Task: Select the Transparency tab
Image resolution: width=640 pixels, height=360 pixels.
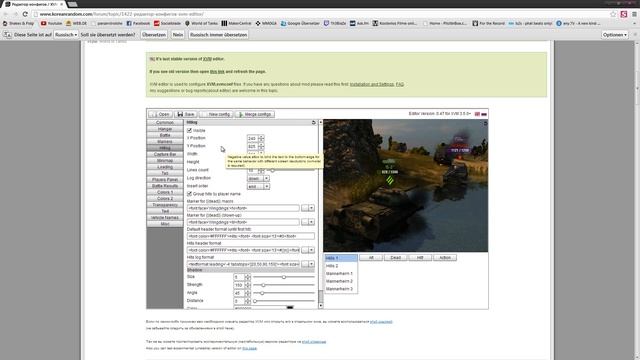Action: [165, 205]
